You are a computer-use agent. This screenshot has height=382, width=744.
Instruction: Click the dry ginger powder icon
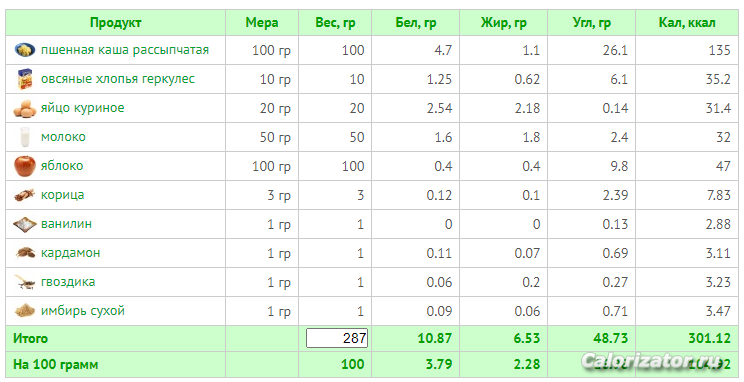click(x=25, y=311)
